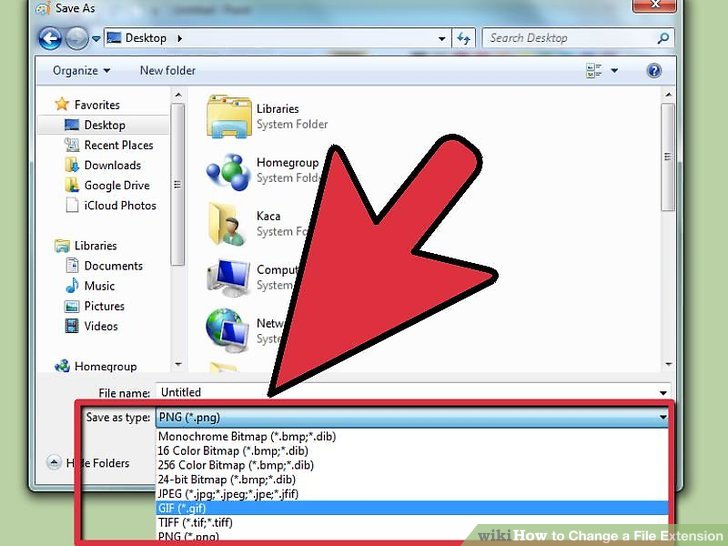Click the Hide Folders button
This screenshot has width=728, height=546.
[88, 463]
